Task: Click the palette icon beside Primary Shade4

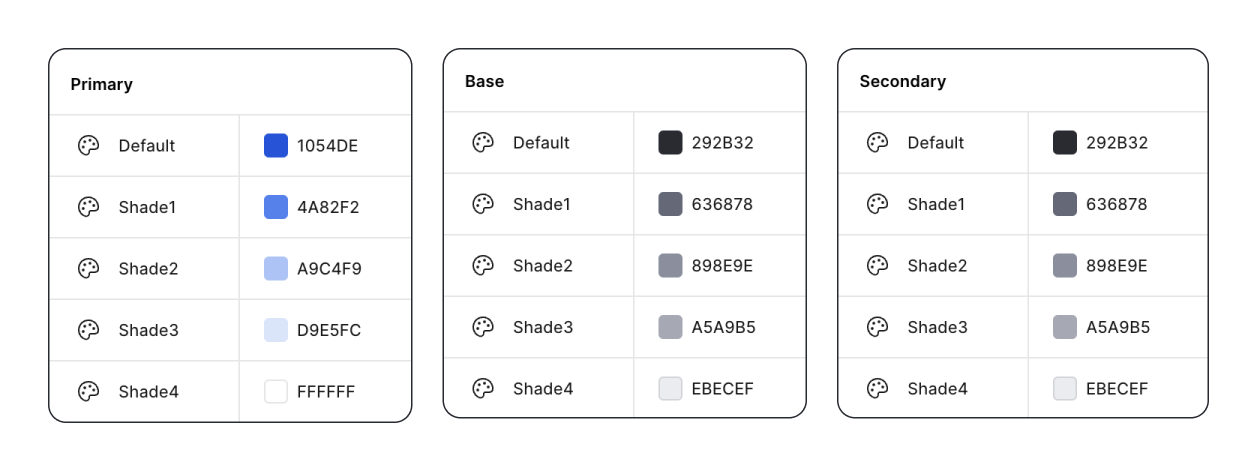Action: [x=89, y=392]
